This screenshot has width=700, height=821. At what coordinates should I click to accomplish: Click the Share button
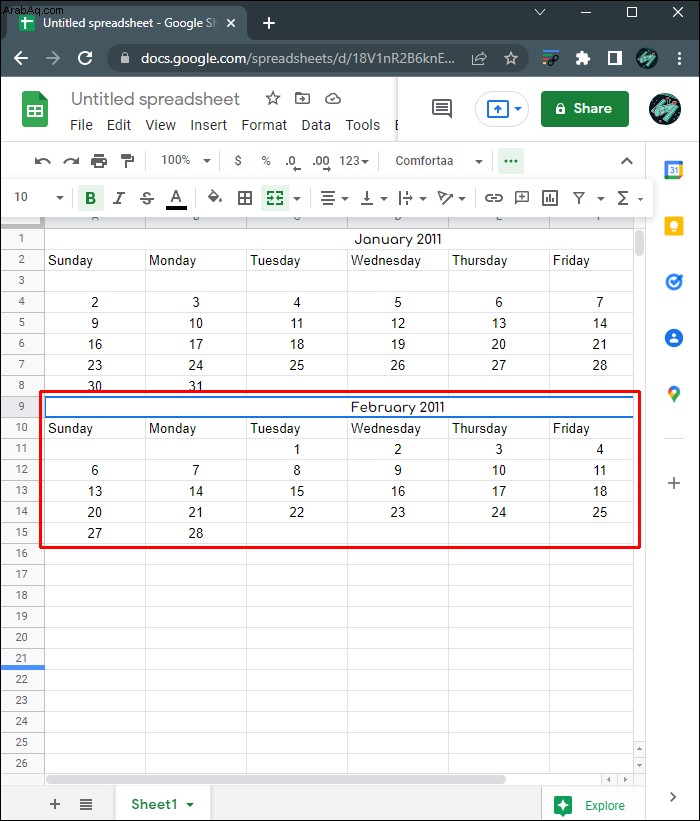584,109
